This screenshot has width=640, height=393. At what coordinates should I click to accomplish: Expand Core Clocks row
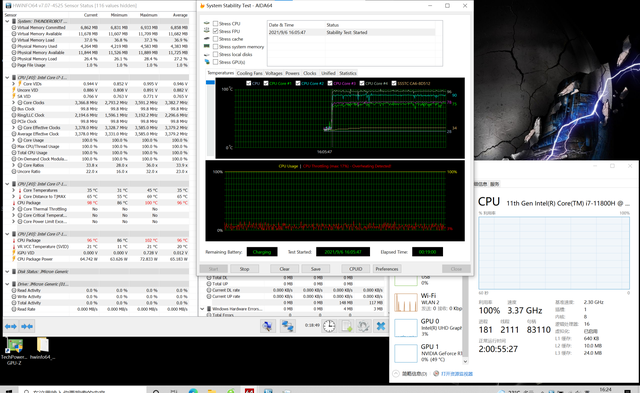13,102
